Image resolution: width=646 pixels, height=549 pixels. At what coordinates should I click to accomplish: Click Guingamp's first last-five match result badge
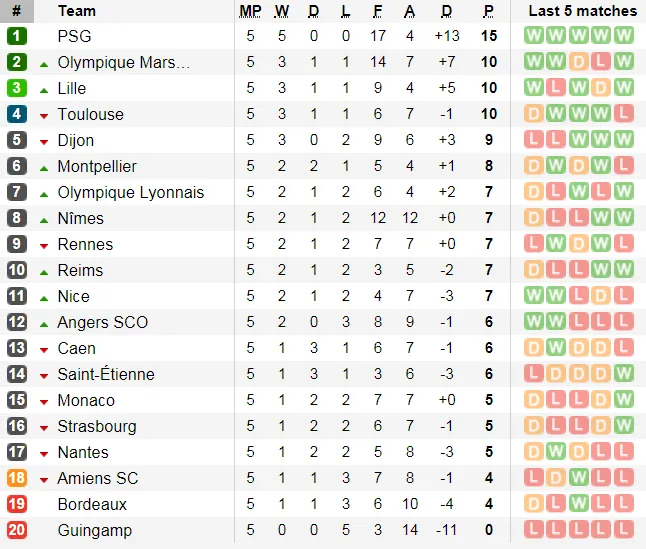click(x=534, y=530)
